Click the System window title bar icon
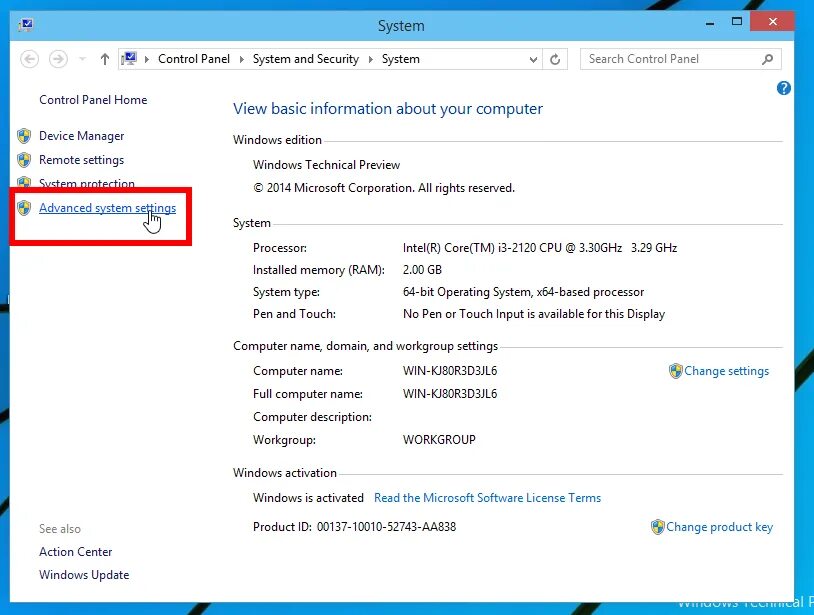 coord(25,24)
